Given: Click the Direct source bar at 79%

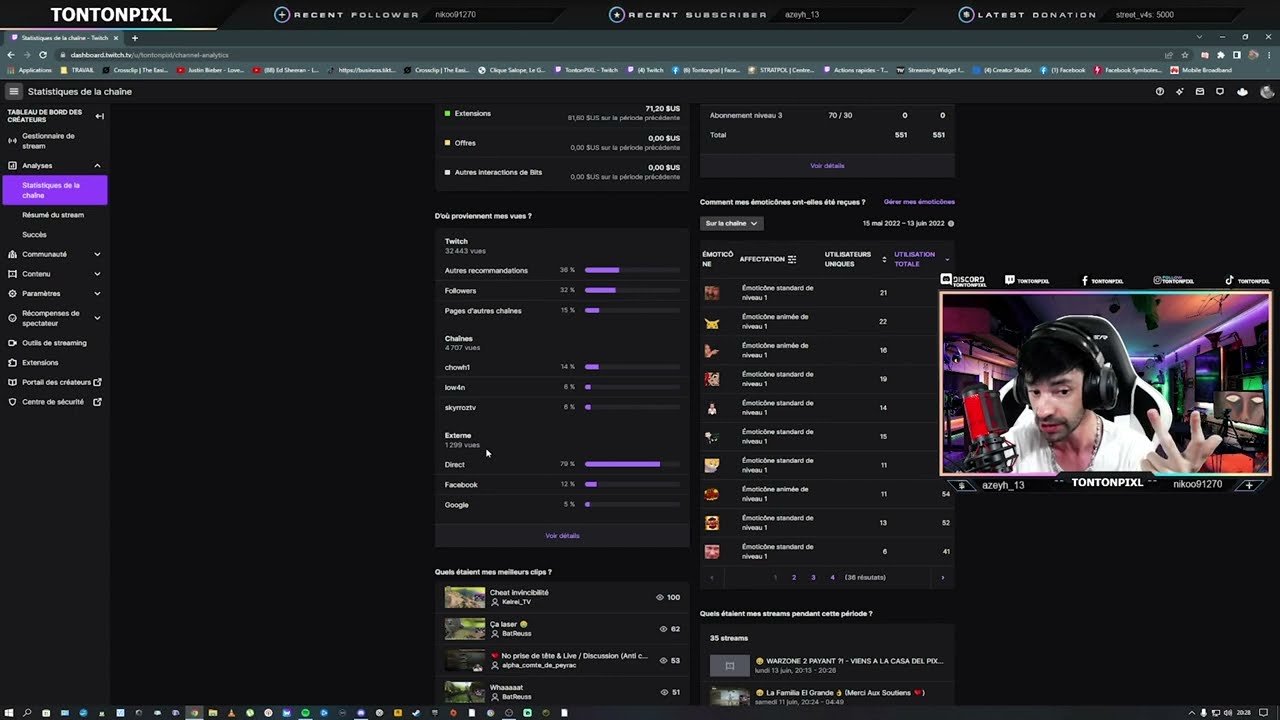Looking at the screenshot, I should pos(632,464).
